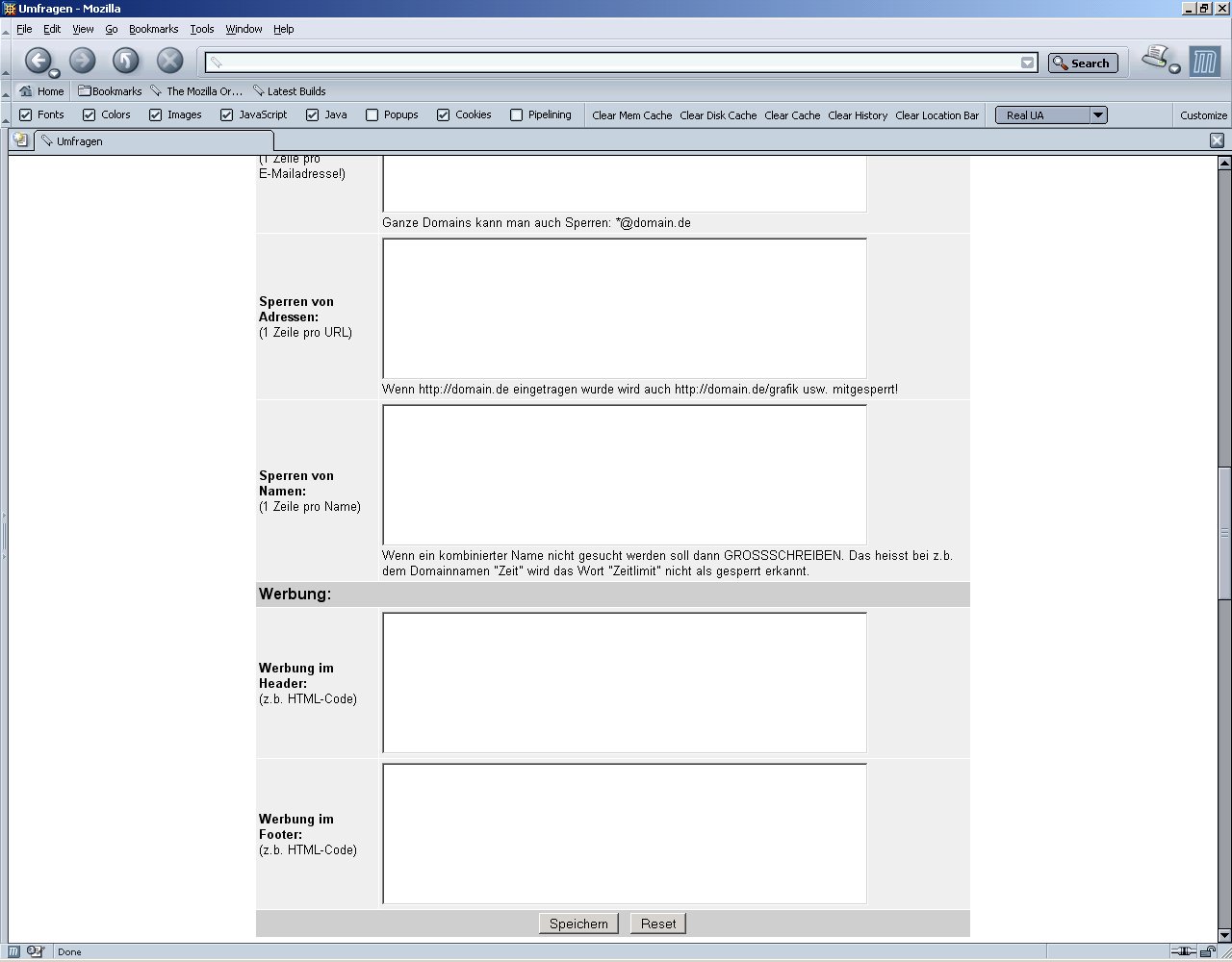1232x962 pixels.
Task: Collapse the preferences toolbar grippy
Action: pyautogui.click(x=7, y=115)
